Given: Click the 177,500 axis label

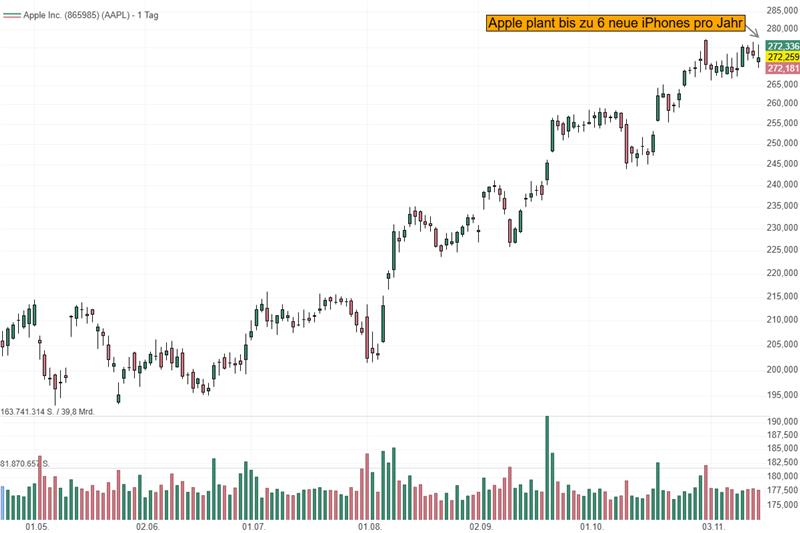Looking at the screenshot, I should (782, 490).
